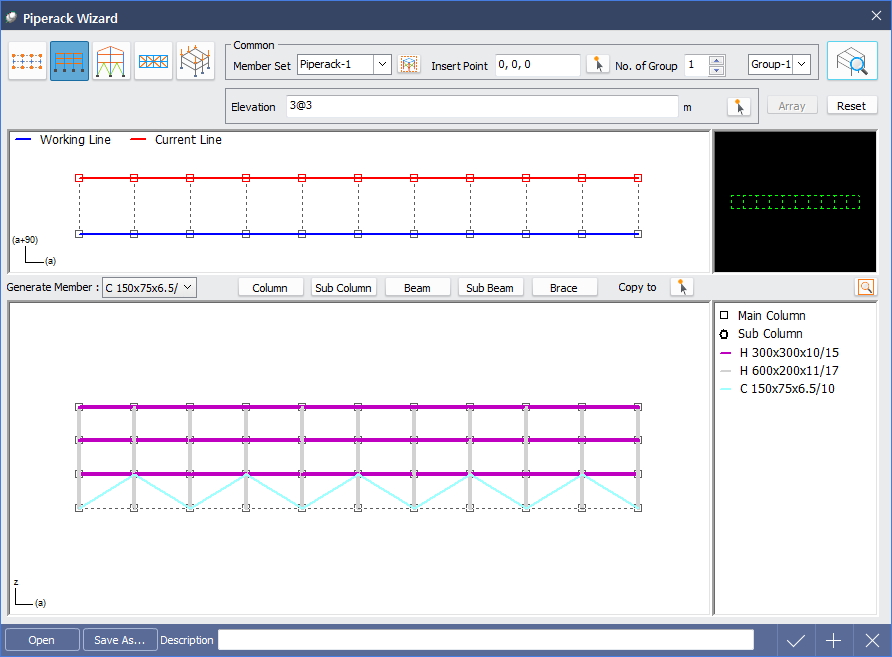Open the 3D frame view icon
The height and width of the screenshot is (657, 892).
[x=195, y=61]
